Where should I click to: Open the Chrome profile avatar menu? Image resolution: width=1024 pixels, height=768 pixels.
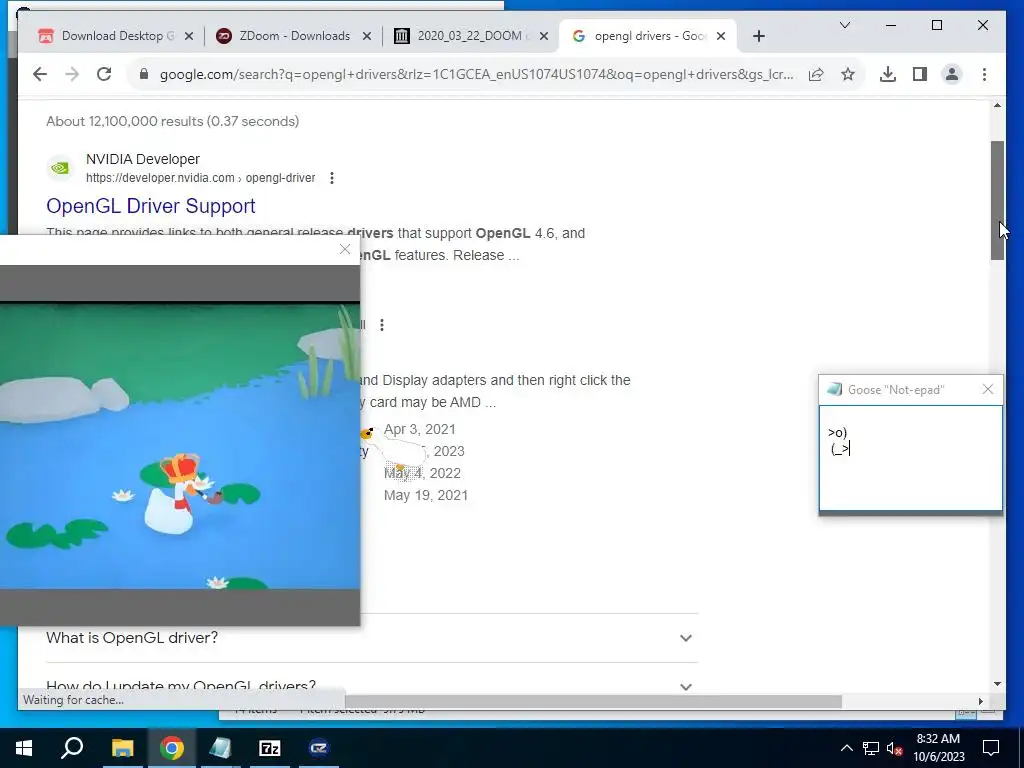coord(952,74)
